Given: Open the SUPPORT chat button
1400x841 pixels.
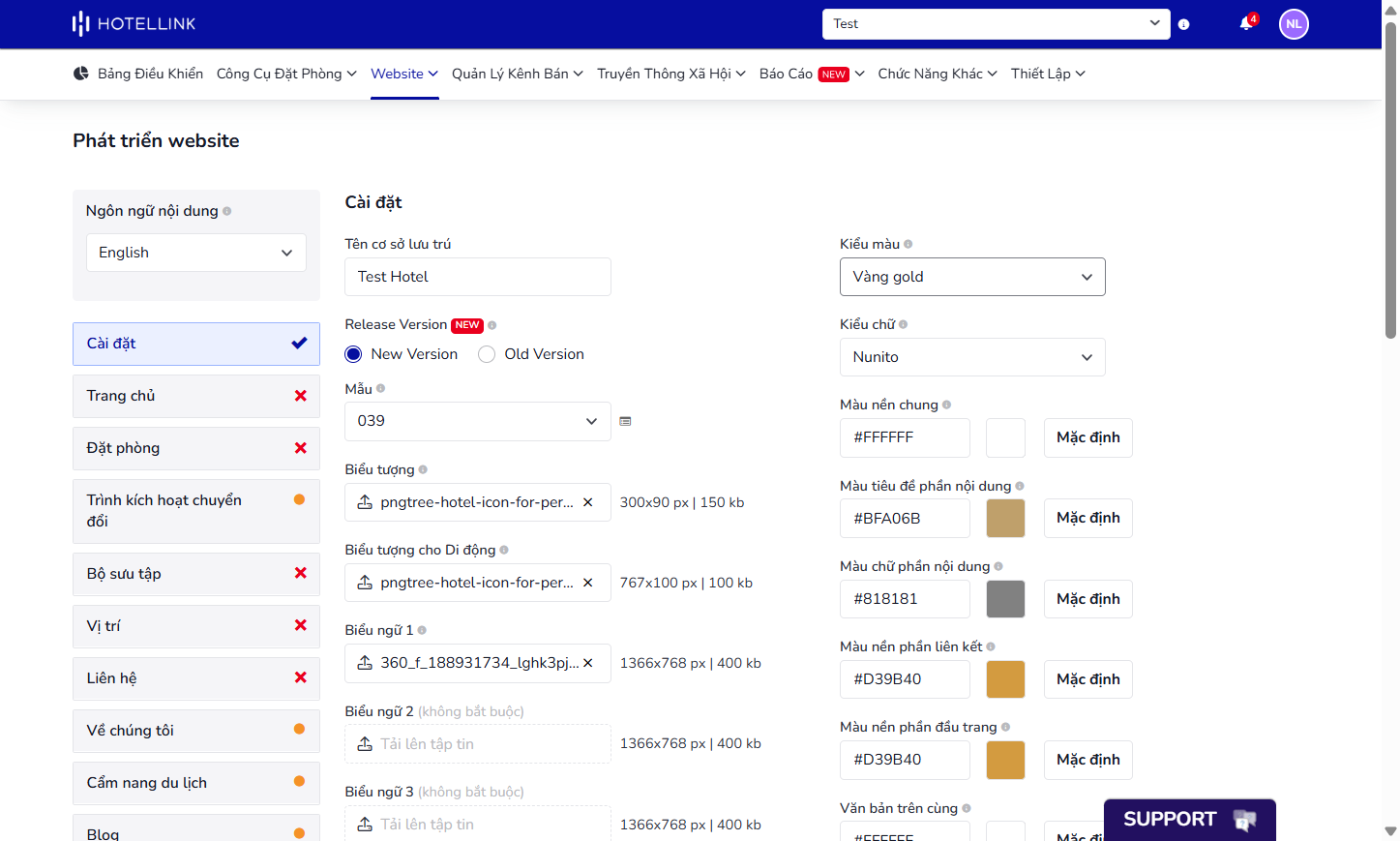Looking at the screenshot, I should (x=1190, y=820).
